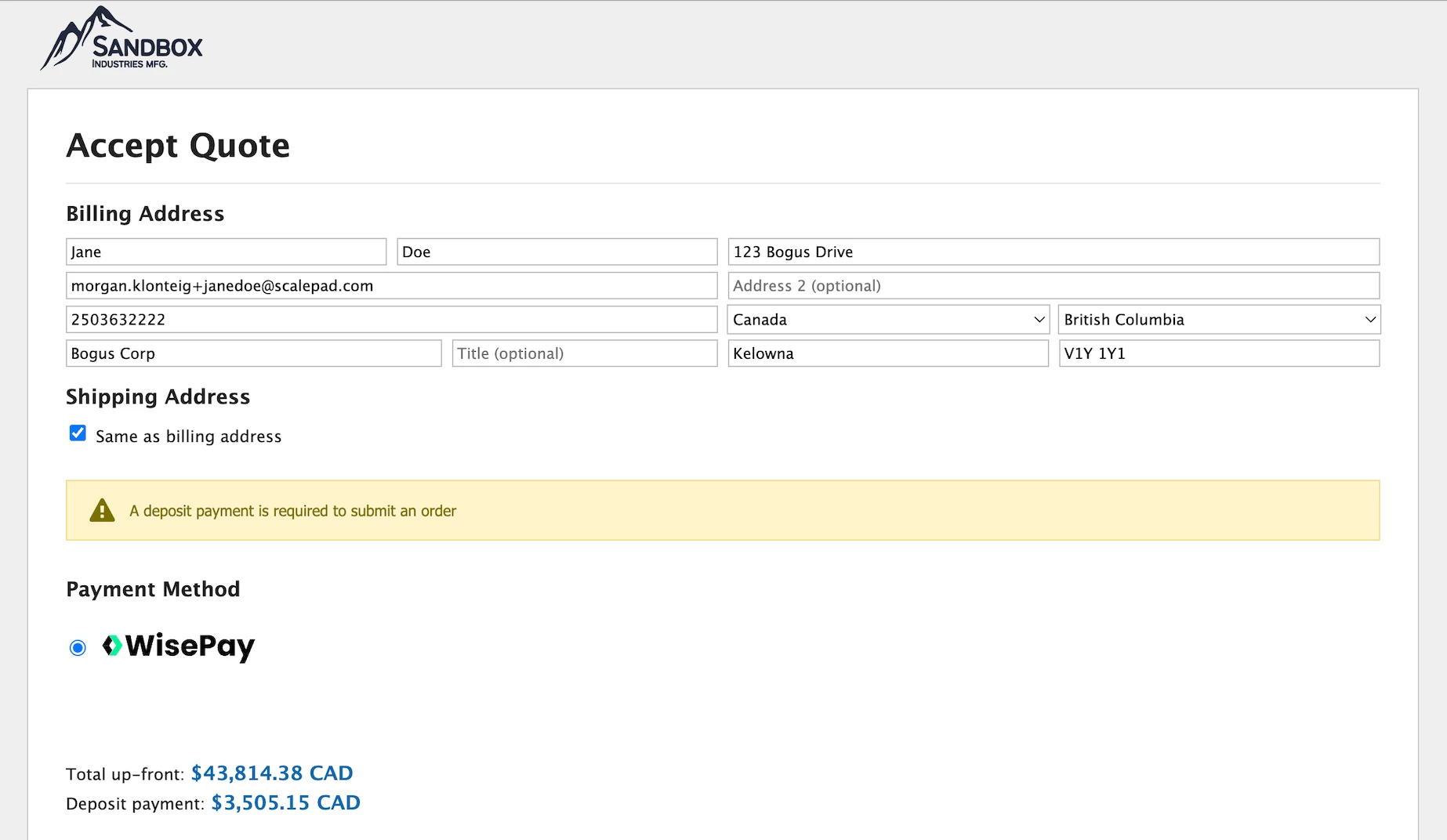The image size is (1447, 840).
Task: Click the last name field with Doe
Action: [x=557, y=252]
